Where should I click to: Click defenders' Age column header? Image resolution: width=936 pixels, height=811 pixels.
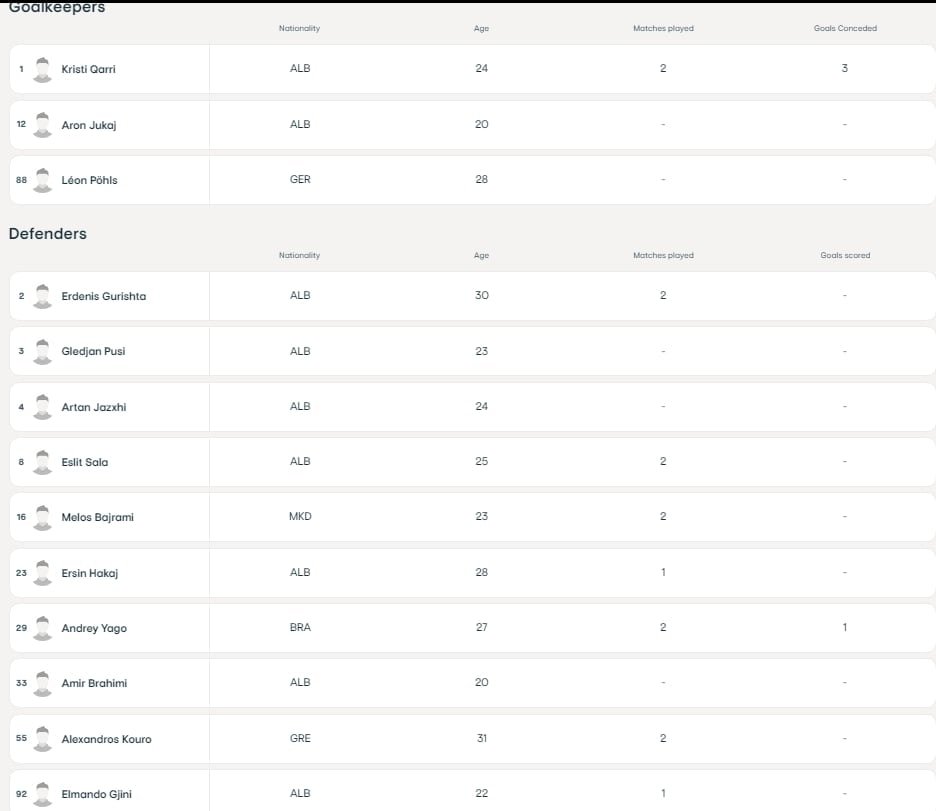pyautogui.click(x=481, y=255)
